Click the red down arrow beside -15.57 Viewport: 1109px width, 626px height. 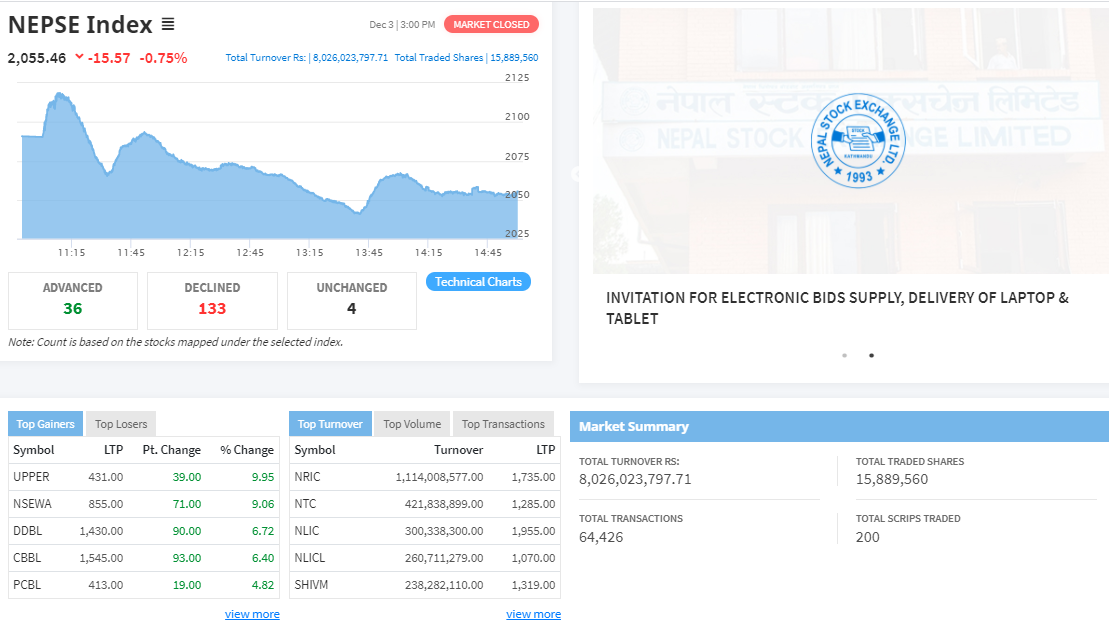pyautogui.click(x=79, y=57)
